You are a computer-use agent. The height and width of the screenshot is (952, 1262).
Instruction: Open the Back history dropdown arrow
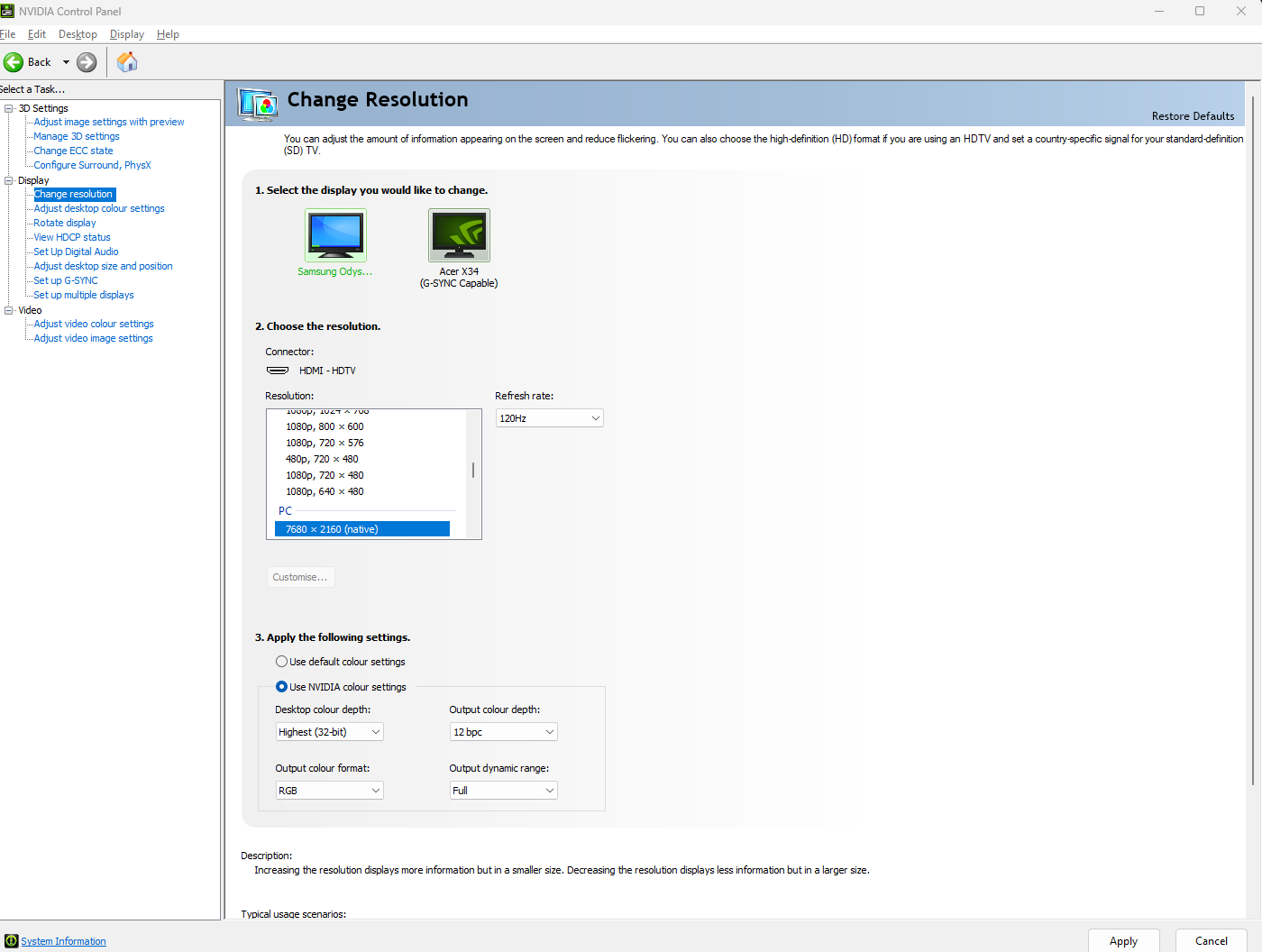pos(66,62)
